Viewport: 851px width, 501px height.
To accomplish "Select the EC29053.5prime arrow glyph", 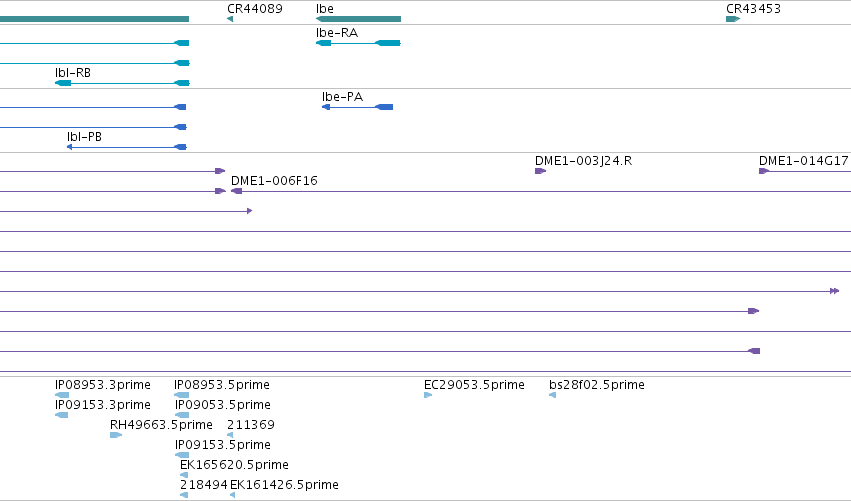I will click(x=428, y=395).
